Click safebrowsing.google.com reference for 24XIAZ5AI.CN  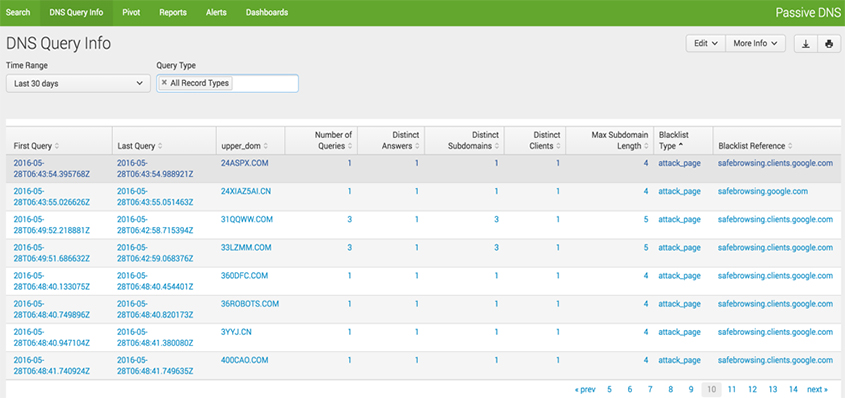click(x=763, y=191)
